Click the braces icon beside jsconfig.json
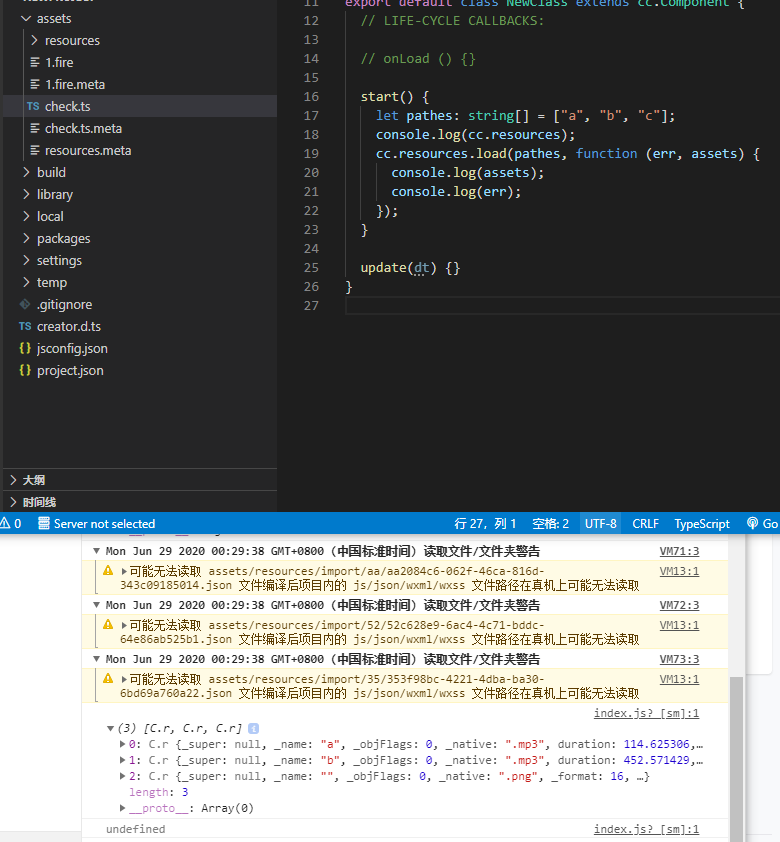Screen dimensions: 780x842 click(25, 349)
